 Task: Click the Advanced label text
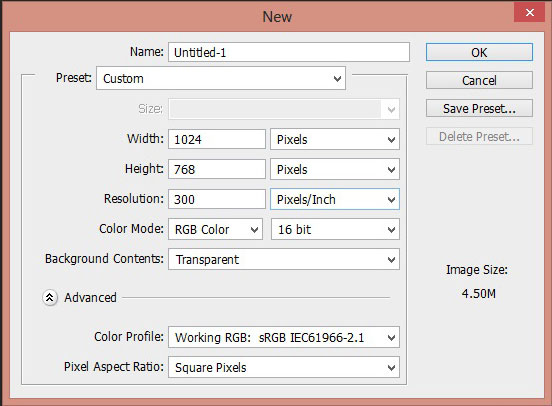click(x=90, y=298)
